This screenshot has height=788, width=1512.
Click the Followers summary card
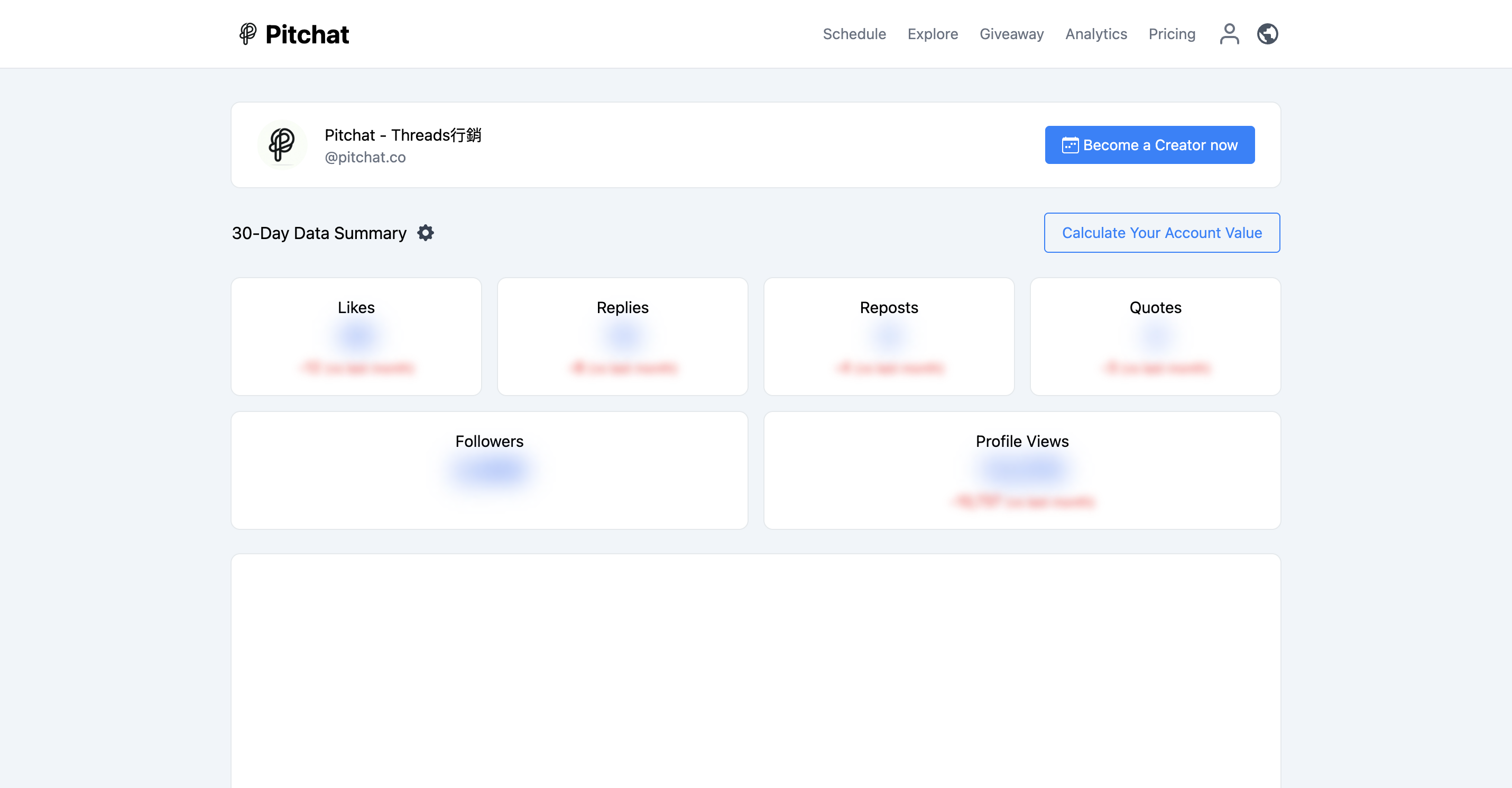[489, 470]
